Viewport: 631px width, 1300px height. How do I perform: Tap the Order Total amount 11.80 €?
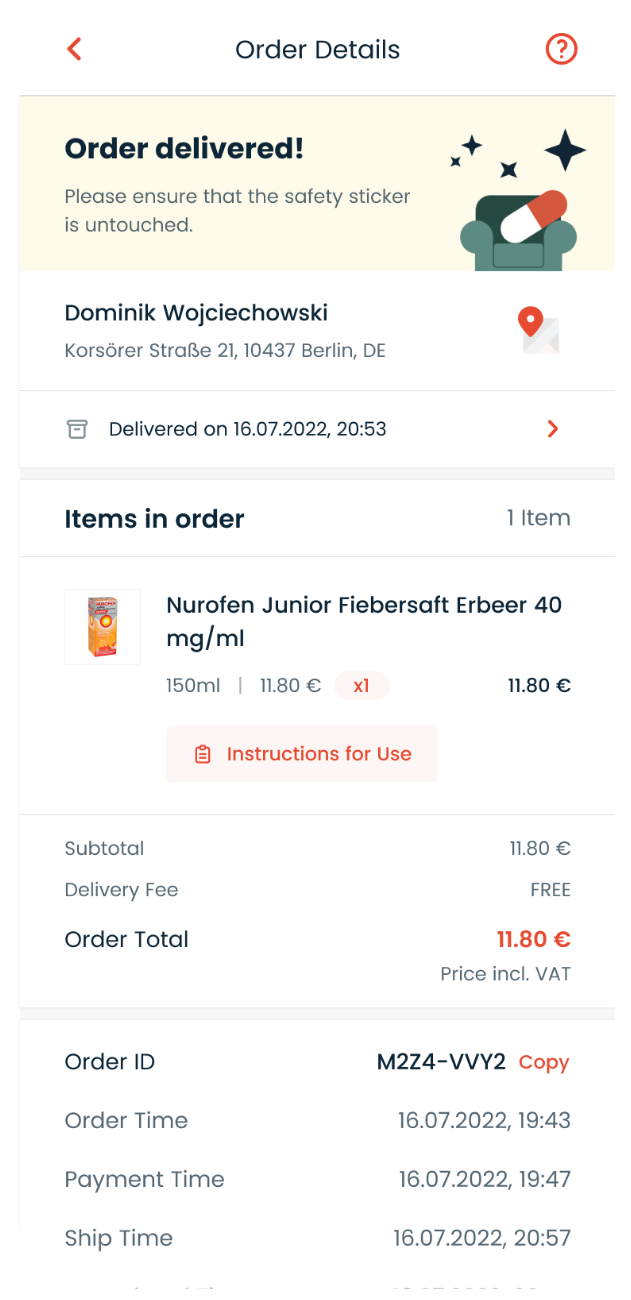click(533, 939)
